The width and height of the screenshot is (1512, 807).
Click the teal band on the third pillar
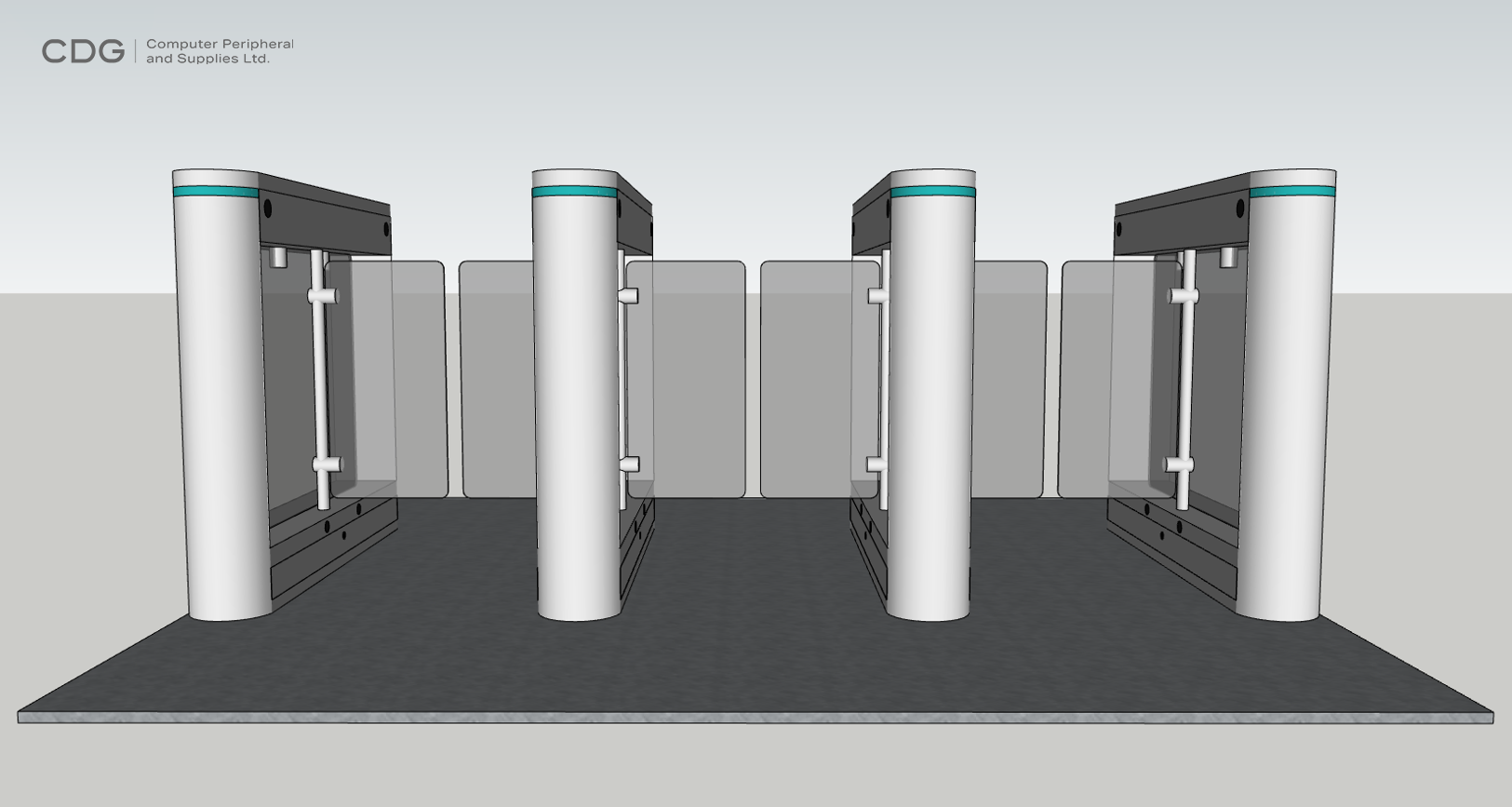coord(933,193)
